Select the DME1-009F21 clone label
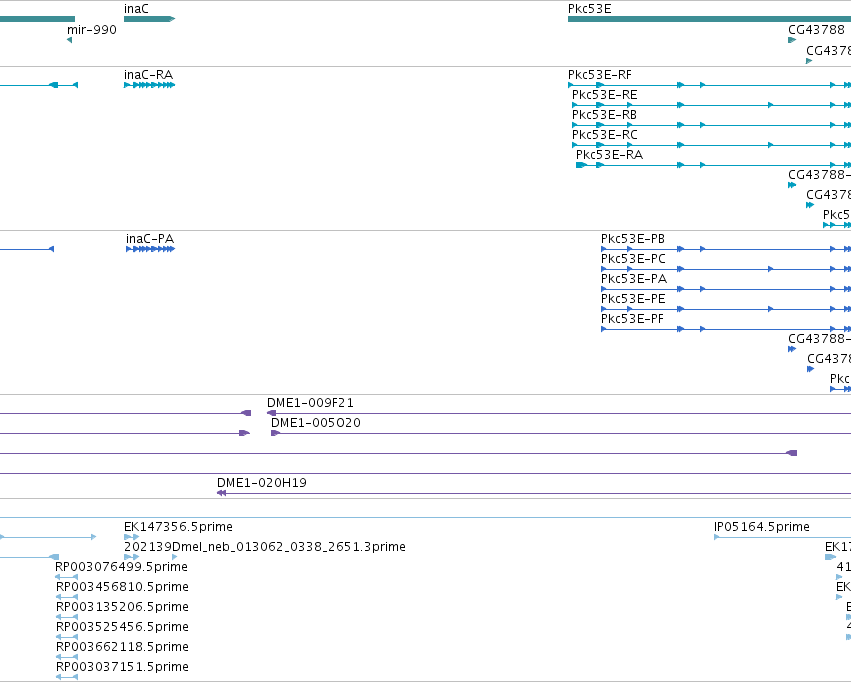 (x=310, y=403)
